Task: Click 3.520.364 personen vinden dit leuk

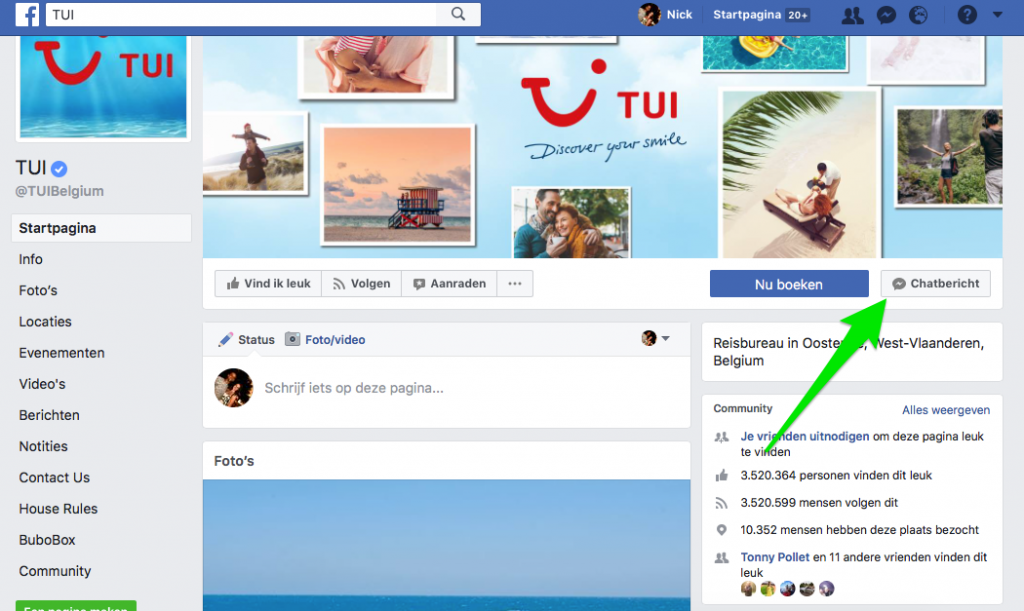Action: (x=836, y=475)
